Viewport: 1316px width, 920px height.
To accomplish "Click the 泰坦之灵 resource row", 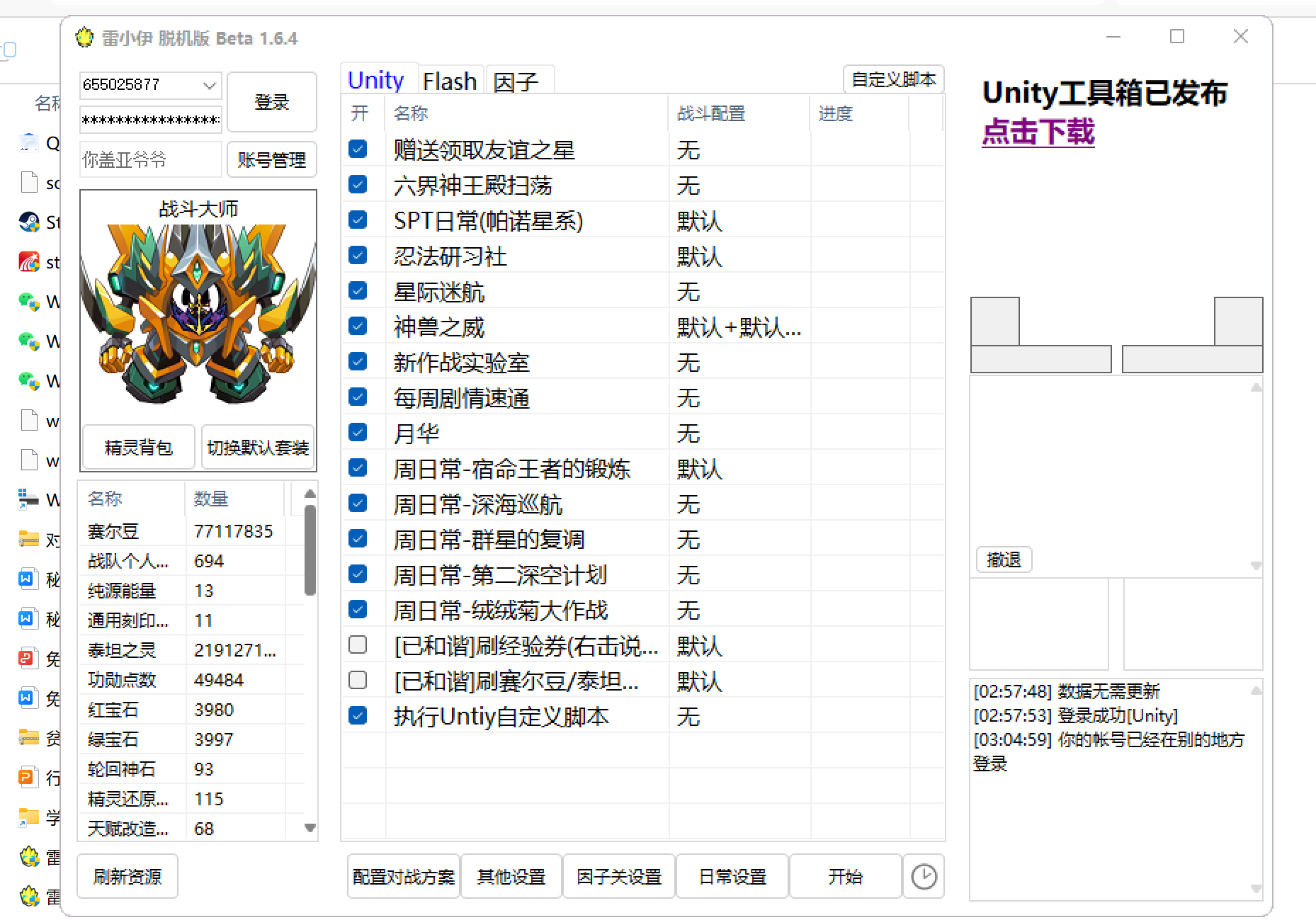I will (191, 650).
